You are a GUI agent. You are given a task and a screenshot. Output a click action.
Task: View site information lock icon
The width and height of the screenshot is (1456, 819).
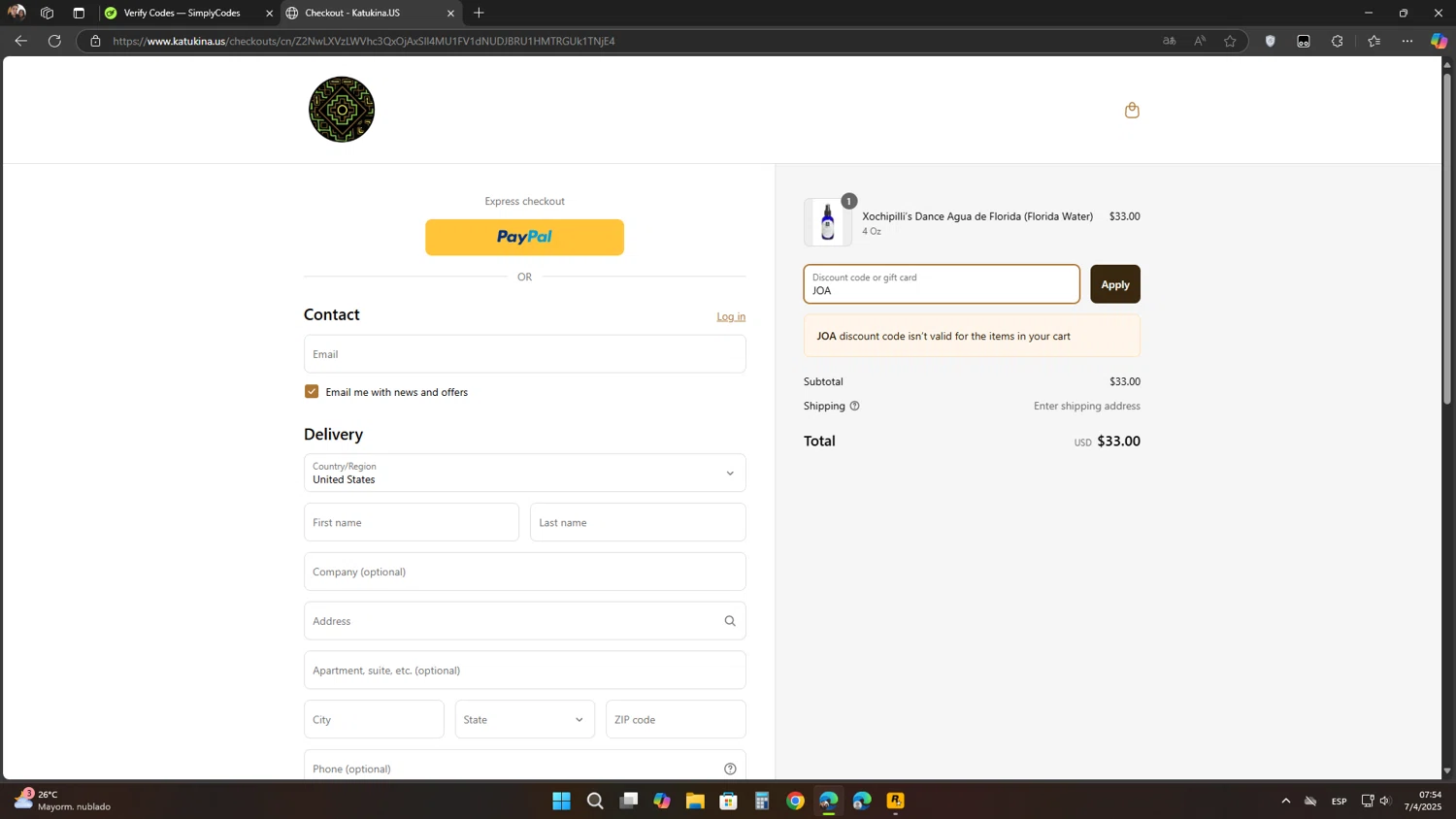click(95, 41)
